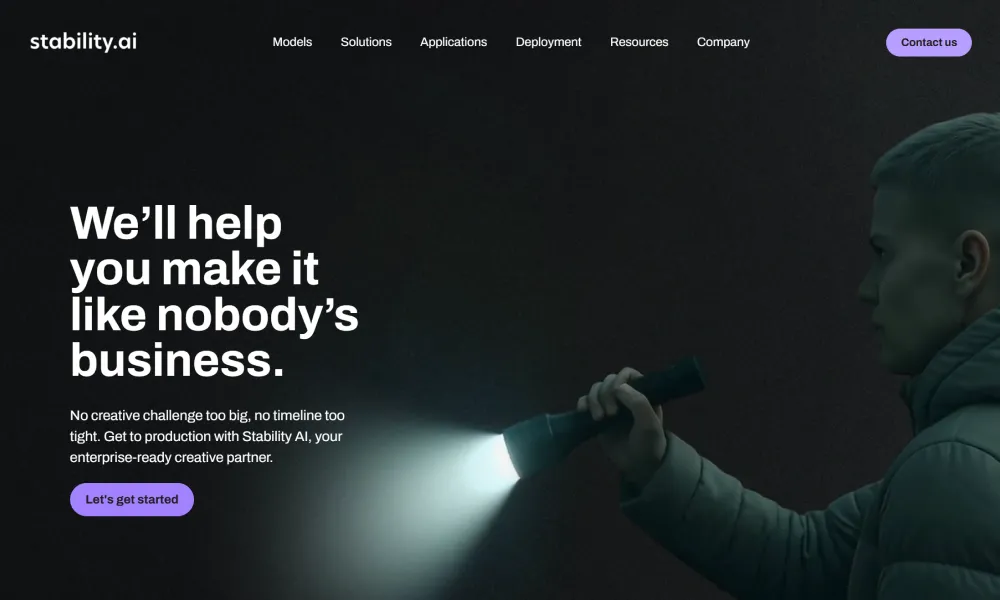Click the stability.ai logo
1000x600 pixels.
click(x=83, y=41)
